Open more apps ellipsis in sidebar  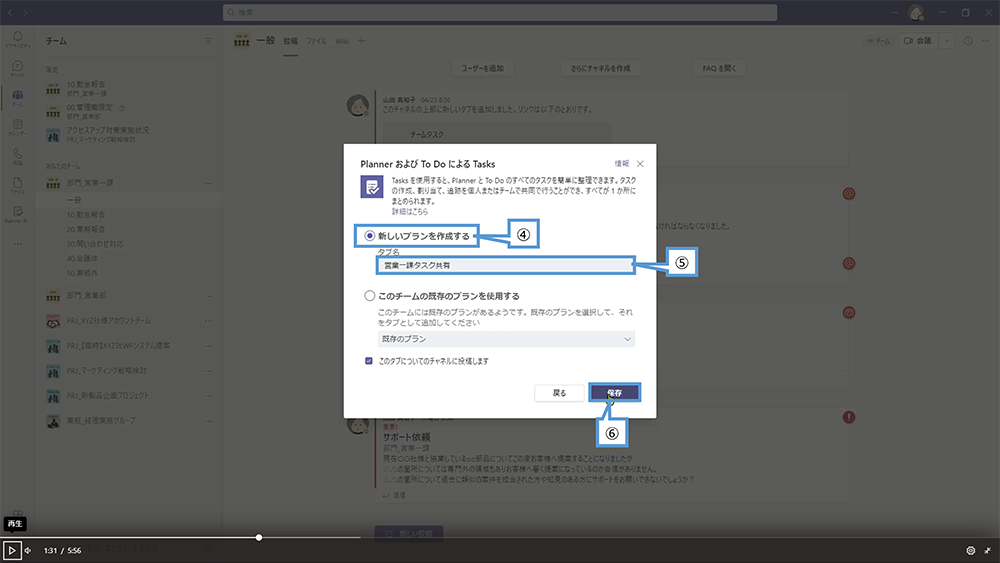click(x=17, y=244)
